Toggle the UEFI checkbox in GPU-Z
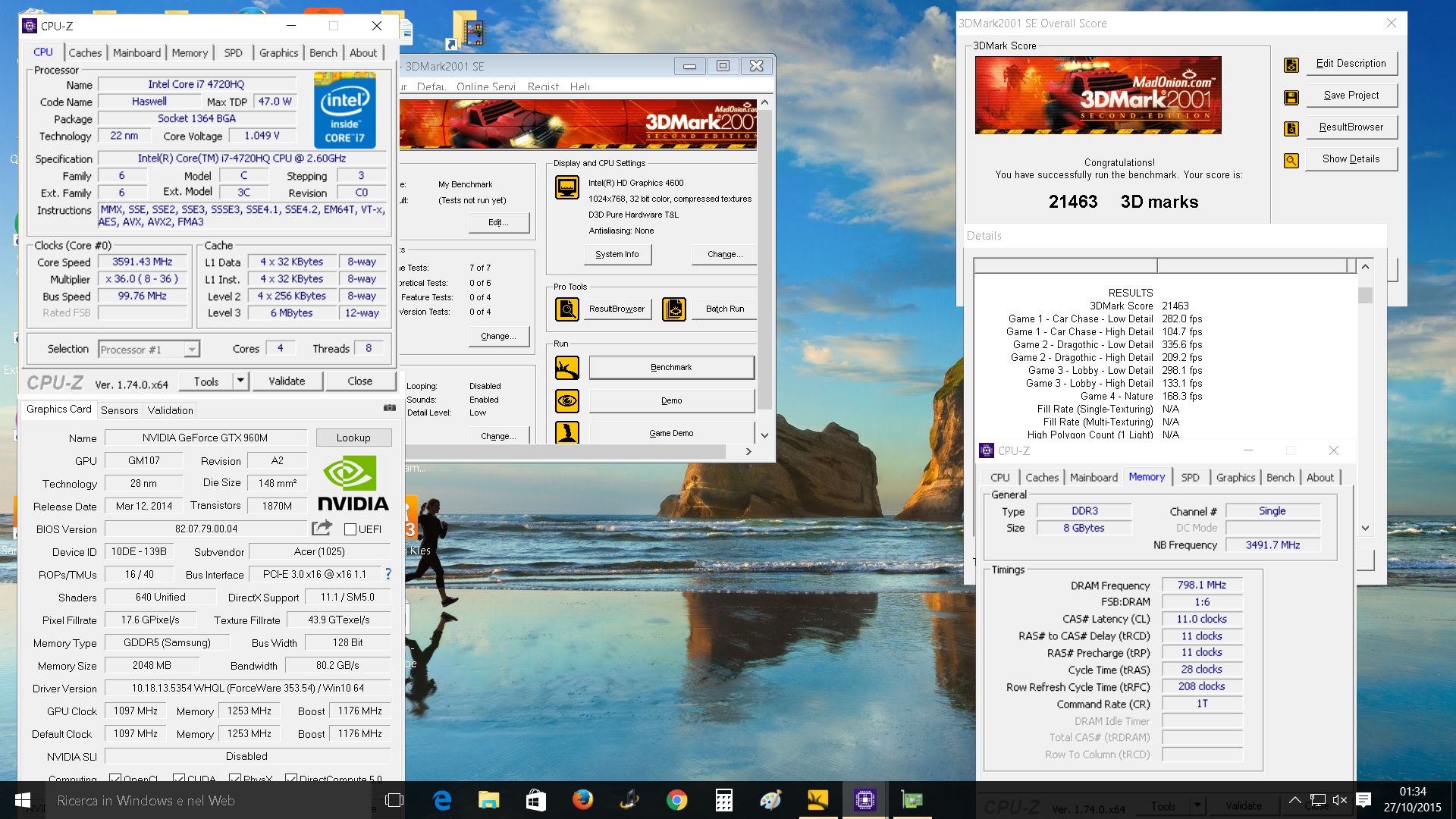 click(x=350, y=529)
